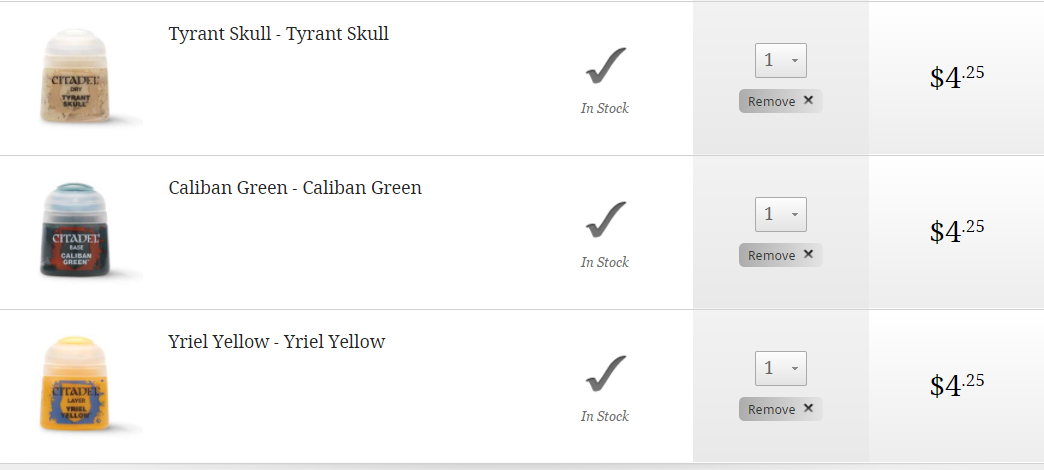Remove Caliban Green from the cart
Screen dimensions: 1044x470
tap(780, 255)
